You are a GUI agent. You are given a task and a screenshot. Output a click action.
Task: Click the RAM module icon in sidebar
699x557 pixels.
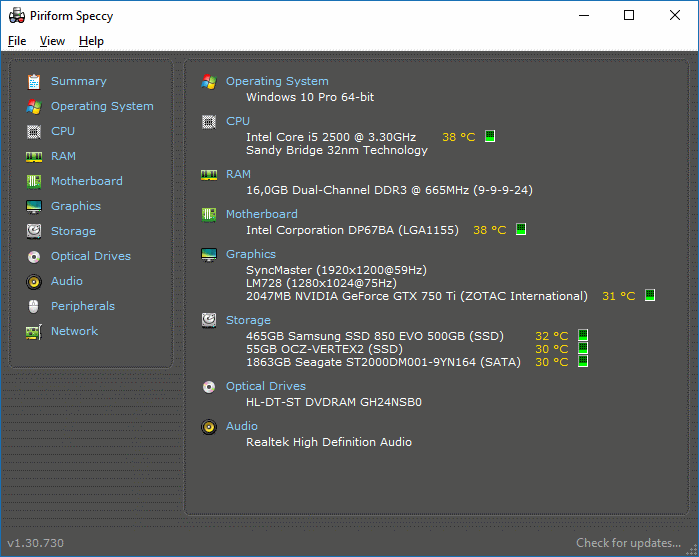tap(34, 157)
